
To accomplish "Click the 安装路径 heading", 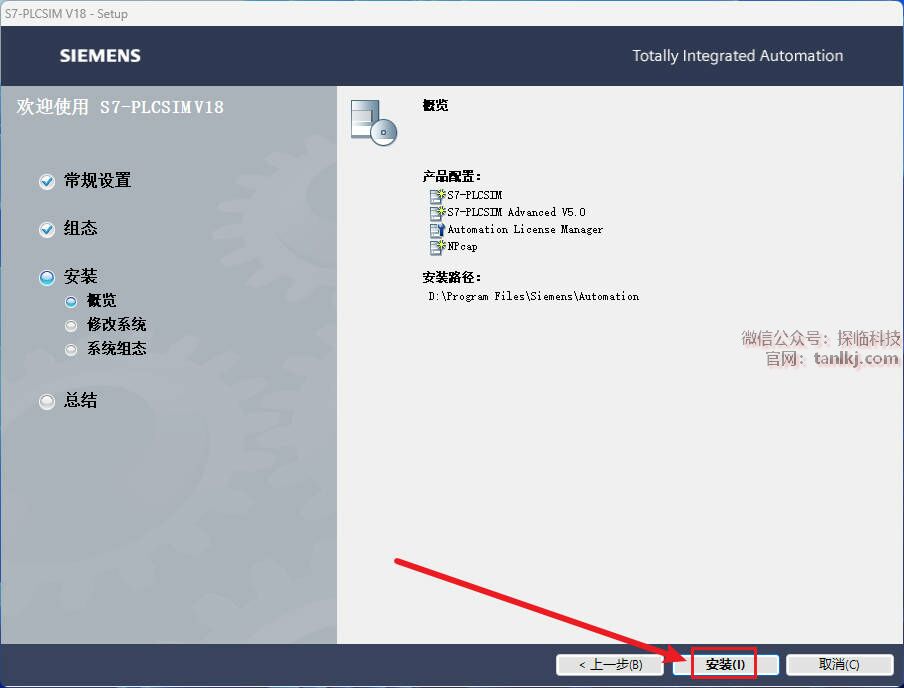I will tap(452, 277).
